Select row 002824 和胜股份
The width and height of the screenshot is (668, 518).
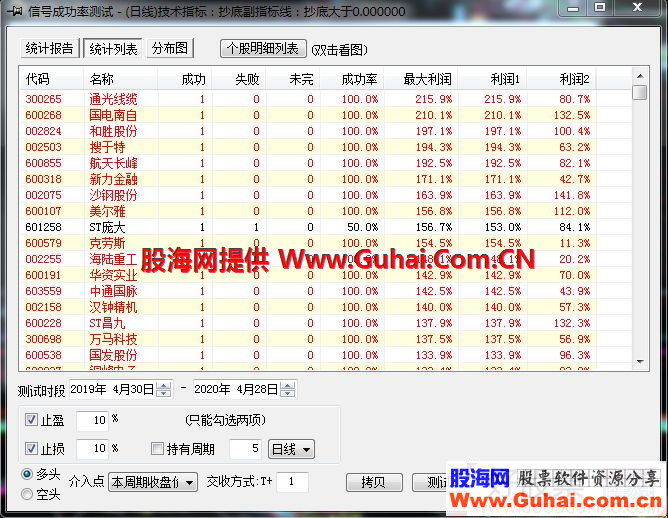(326, 131)
